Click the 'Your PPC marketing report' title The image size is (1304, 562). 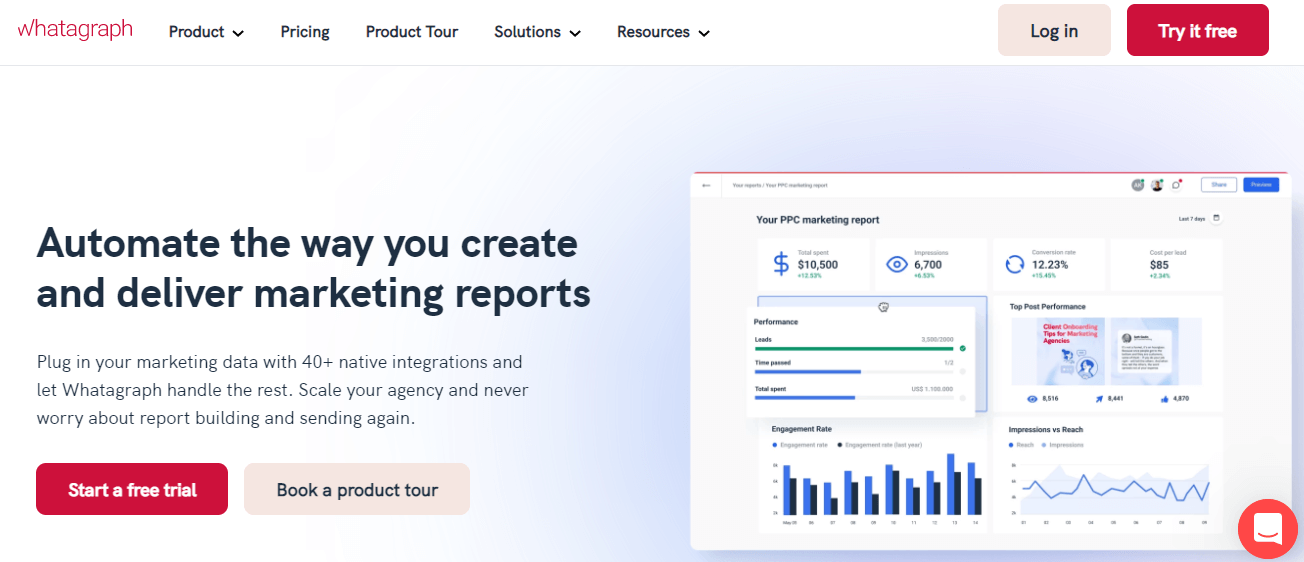tap(818, 219)
